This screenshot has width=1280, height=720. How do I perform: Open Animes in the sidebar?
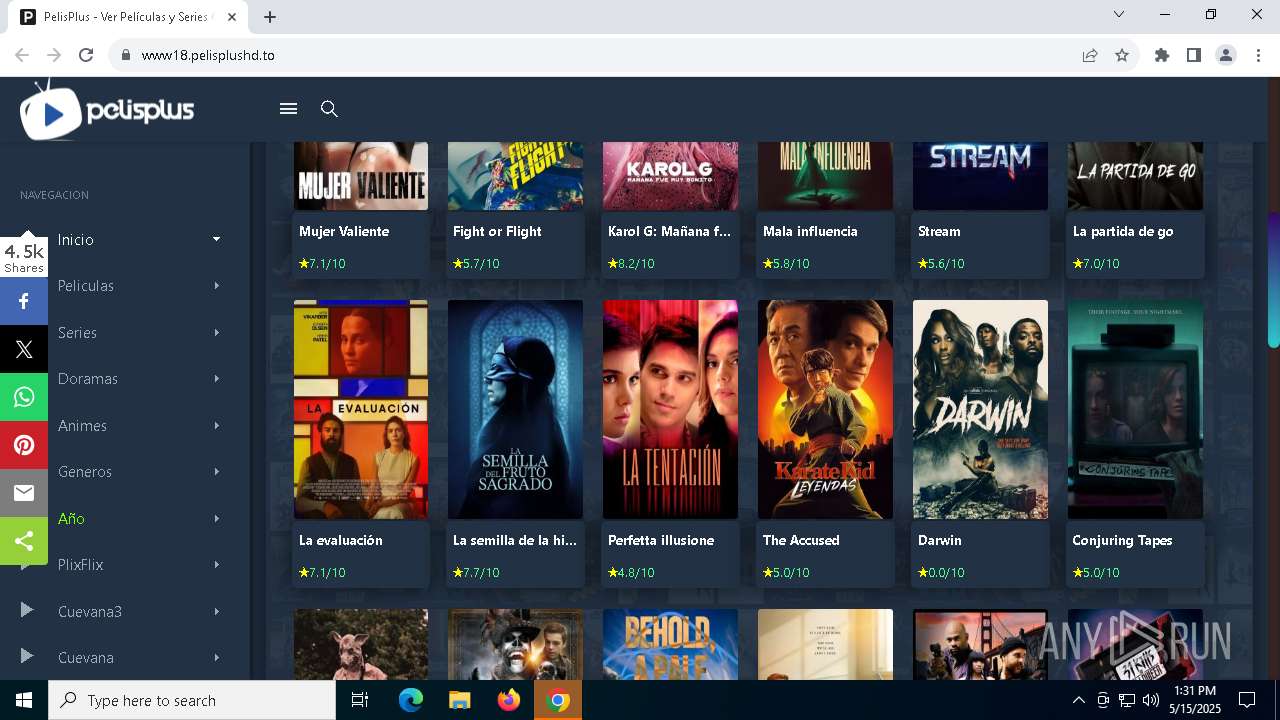82,425
